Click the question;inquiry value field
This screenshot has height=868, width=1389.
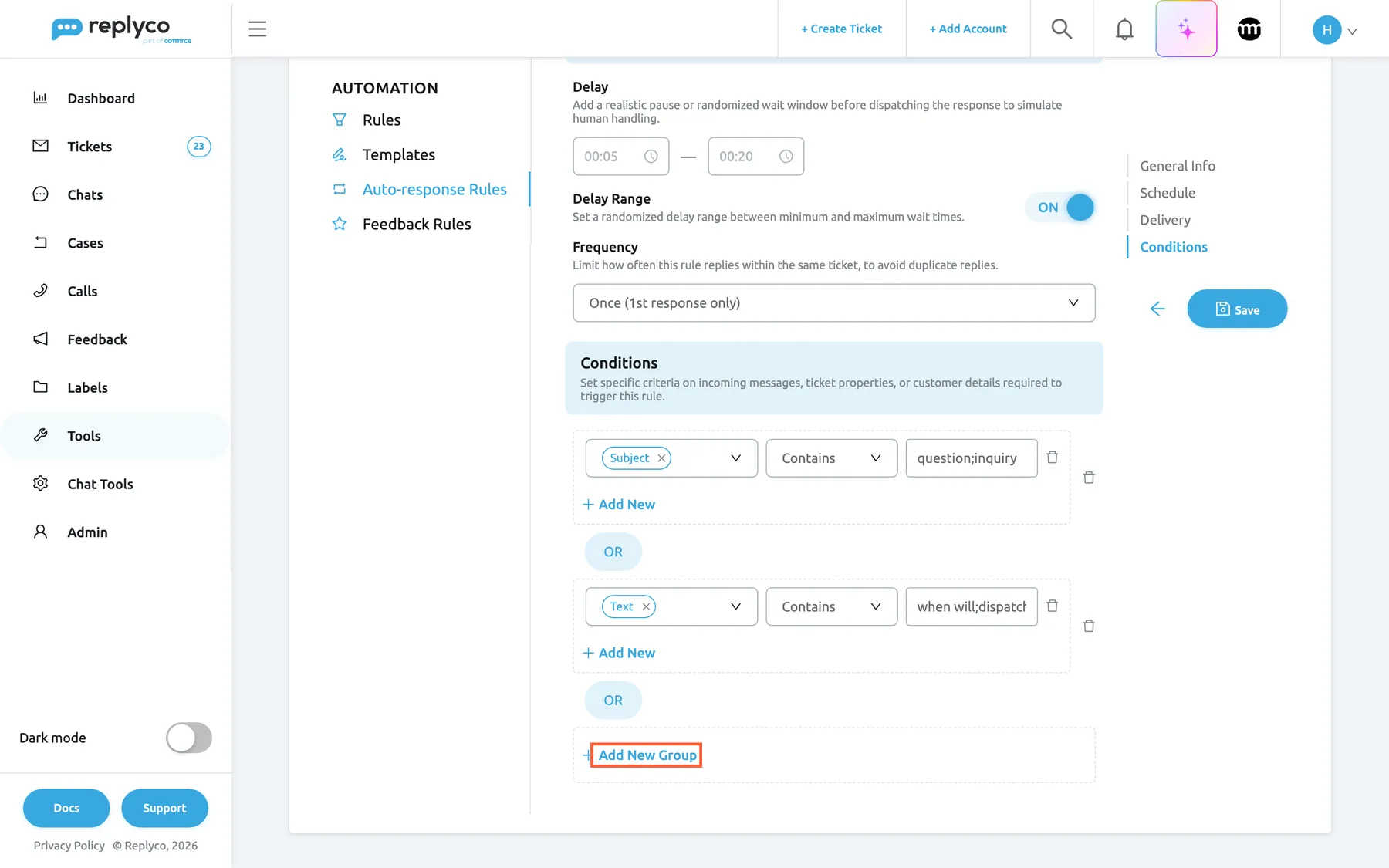click(971, 458)
